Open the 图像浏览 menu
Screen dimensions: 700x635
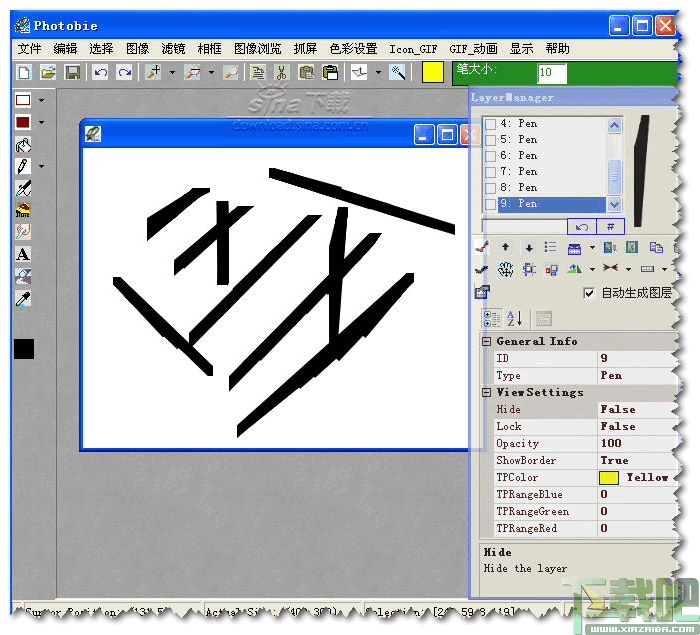click(x=258, y=49)
